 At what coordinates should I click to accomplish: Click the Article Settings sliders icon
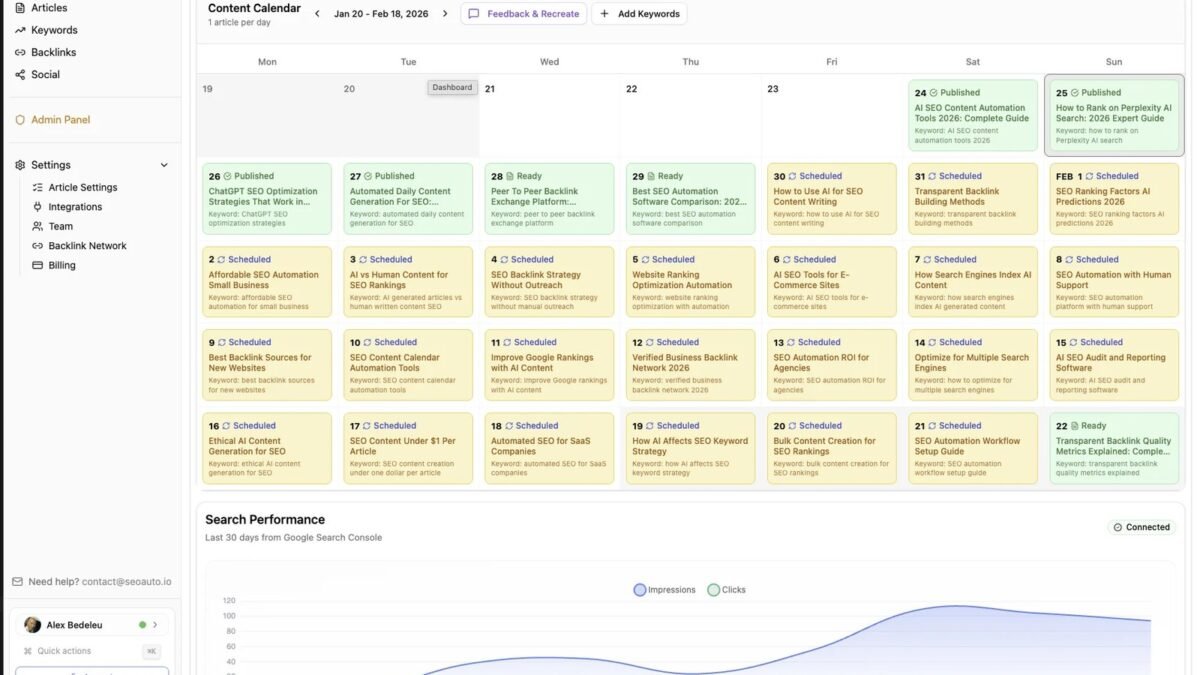(38, 187)
